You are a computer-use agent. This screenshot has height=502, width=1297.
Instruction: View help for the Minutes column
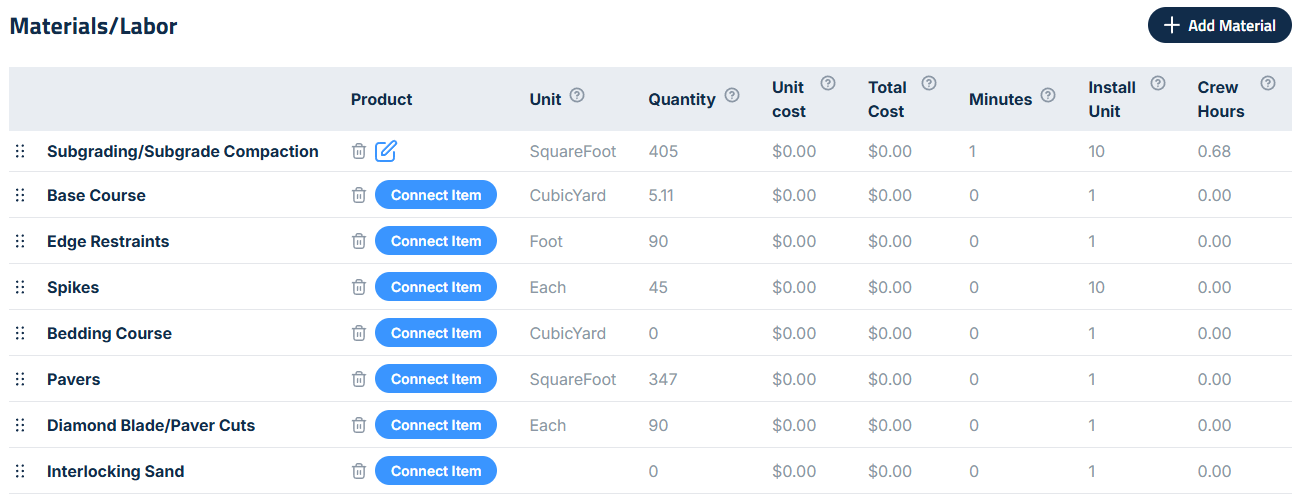point(1048,95)
